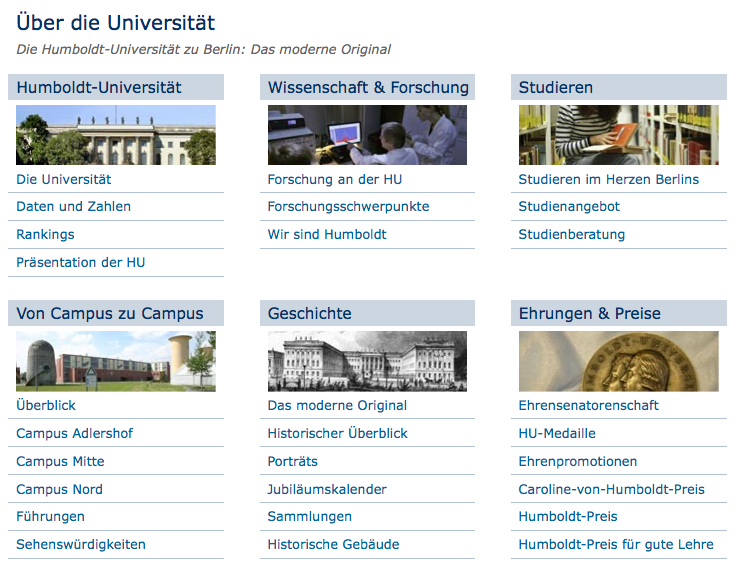Select the Caroline-von-Humboldt-Preis link

pyautogui.click(x=611, y=490)
